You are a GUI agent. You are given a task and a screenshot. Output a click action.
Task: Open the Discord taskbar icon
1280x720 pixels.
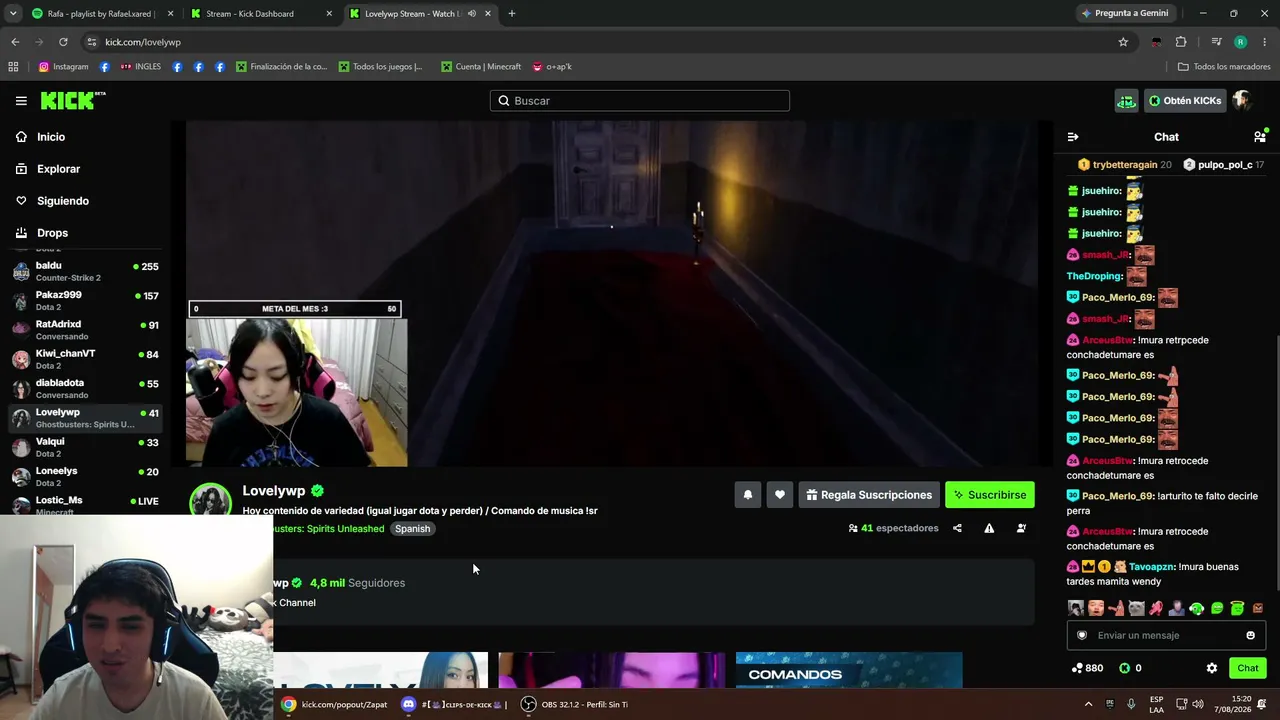408,704
